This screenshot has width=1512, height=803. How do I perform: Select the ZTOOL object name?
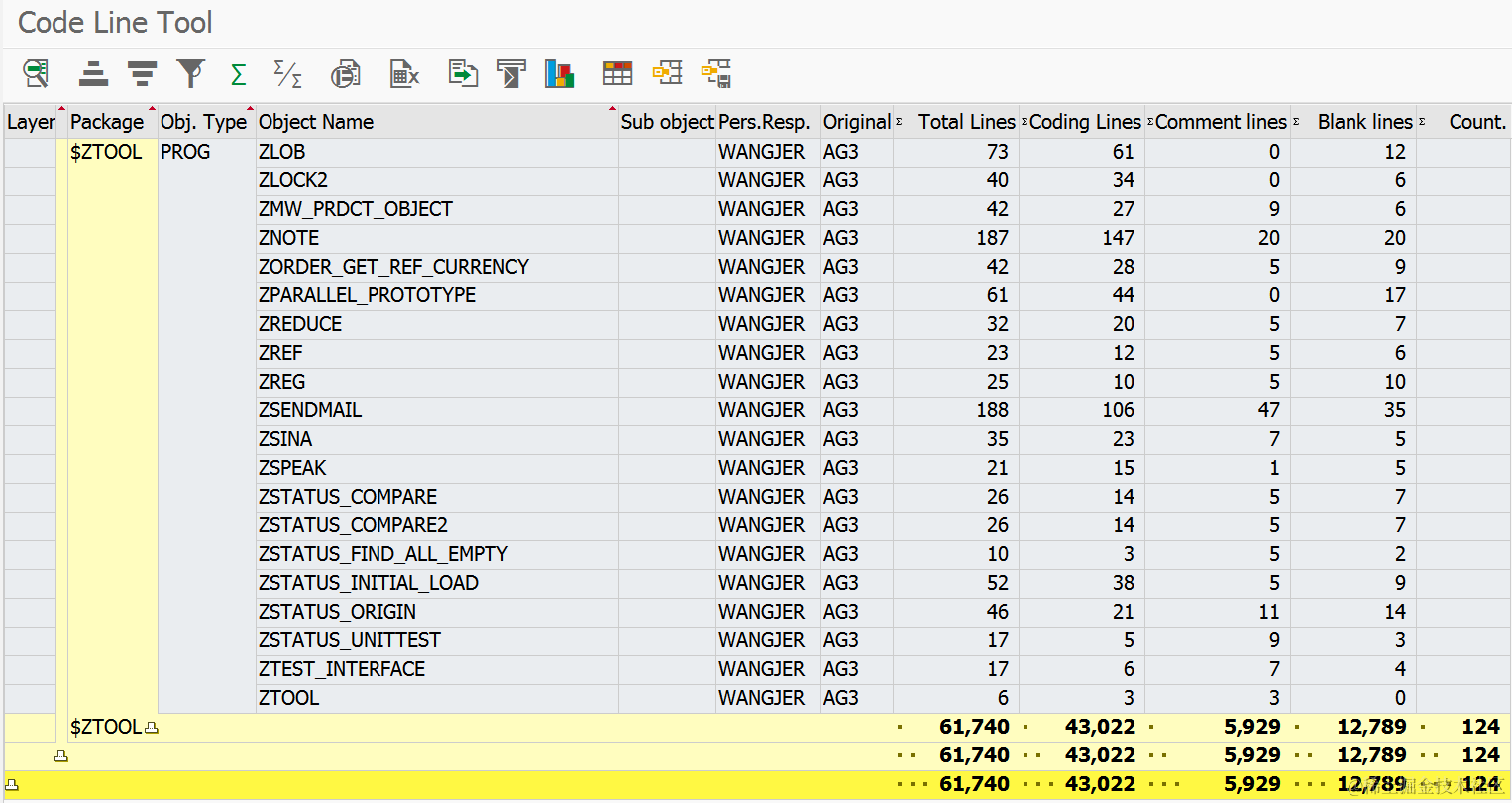point(289,698)
